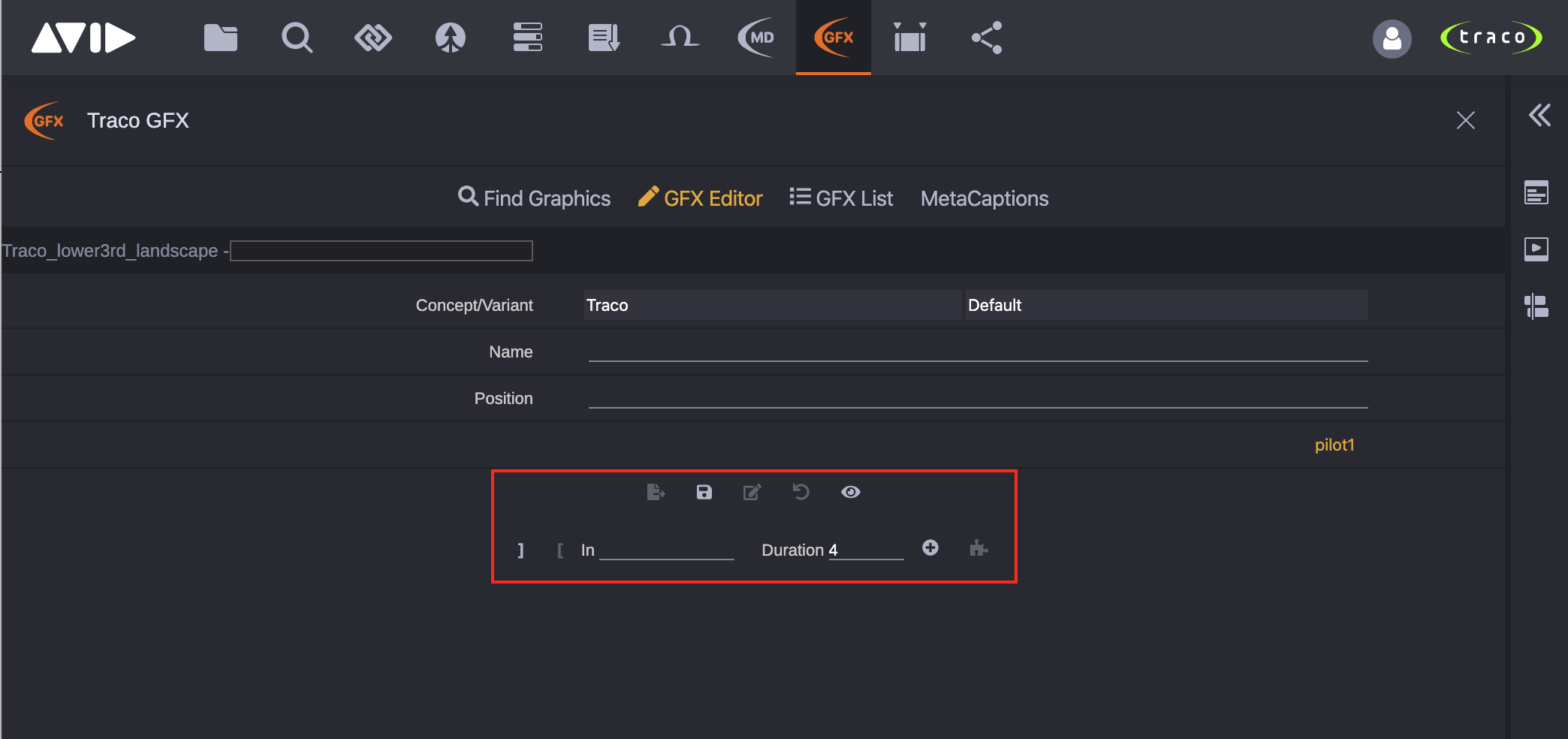Collapse the sidebar with double chevron
1568x739 pixels.
1539,116
